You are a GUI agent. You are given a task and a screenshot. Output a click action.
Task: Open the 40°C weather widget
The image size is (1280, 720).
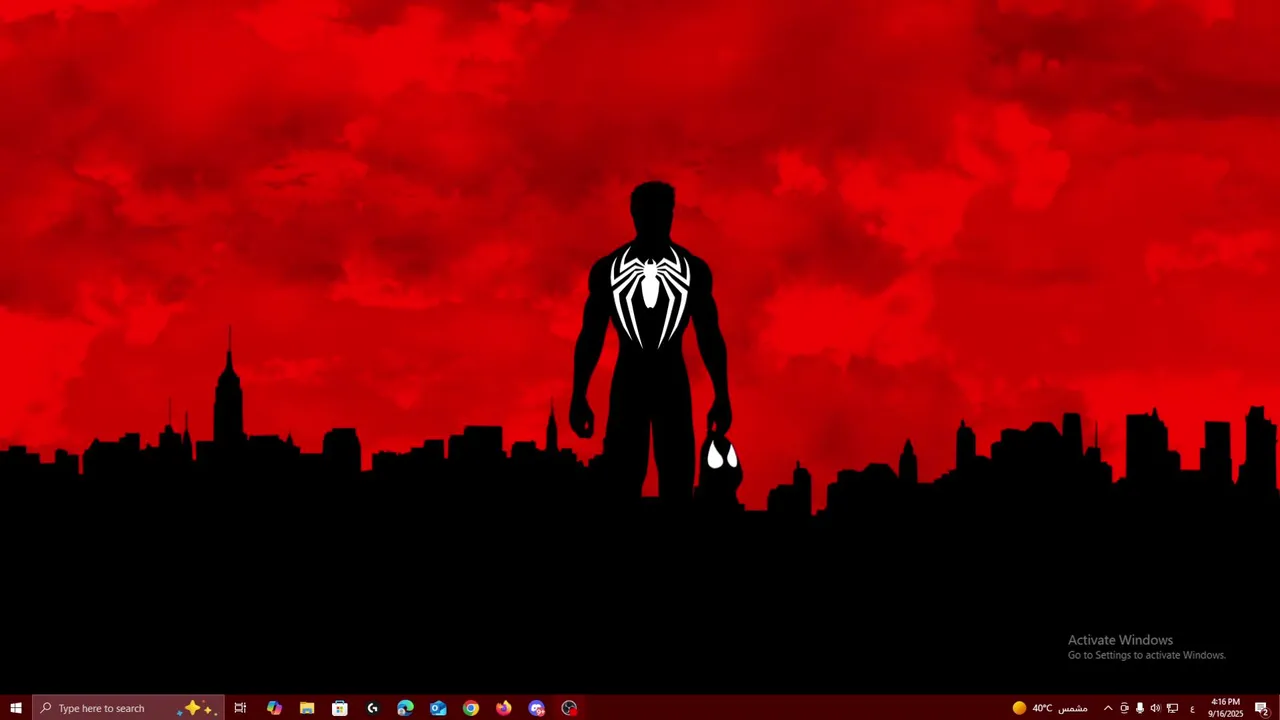point(1050,708)
